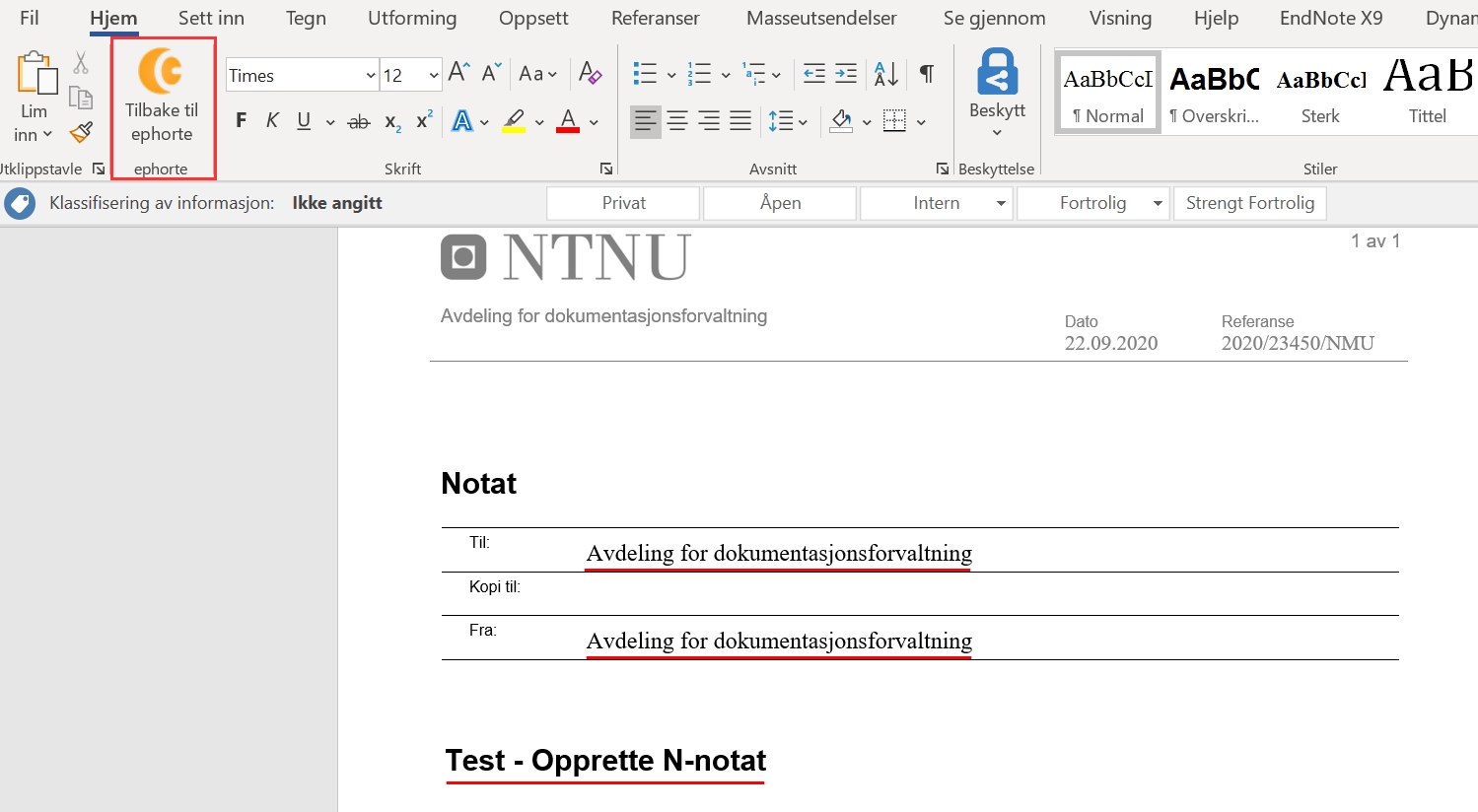Viewport: 1478px width, 812px height.
Task: Switch to the Utforming tab
Action: pyautogui.click(x=412, y=18)
